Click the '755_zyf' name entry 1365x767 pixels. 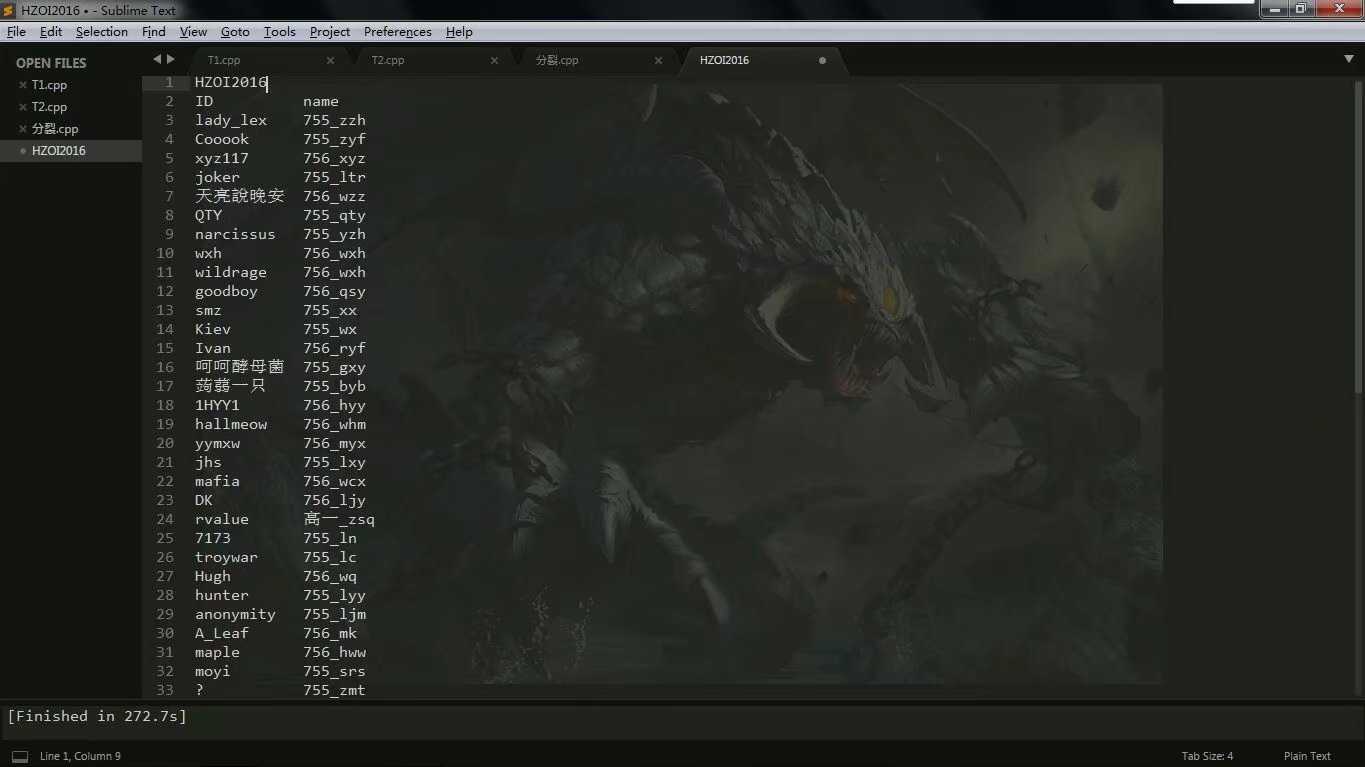point(335,139)
